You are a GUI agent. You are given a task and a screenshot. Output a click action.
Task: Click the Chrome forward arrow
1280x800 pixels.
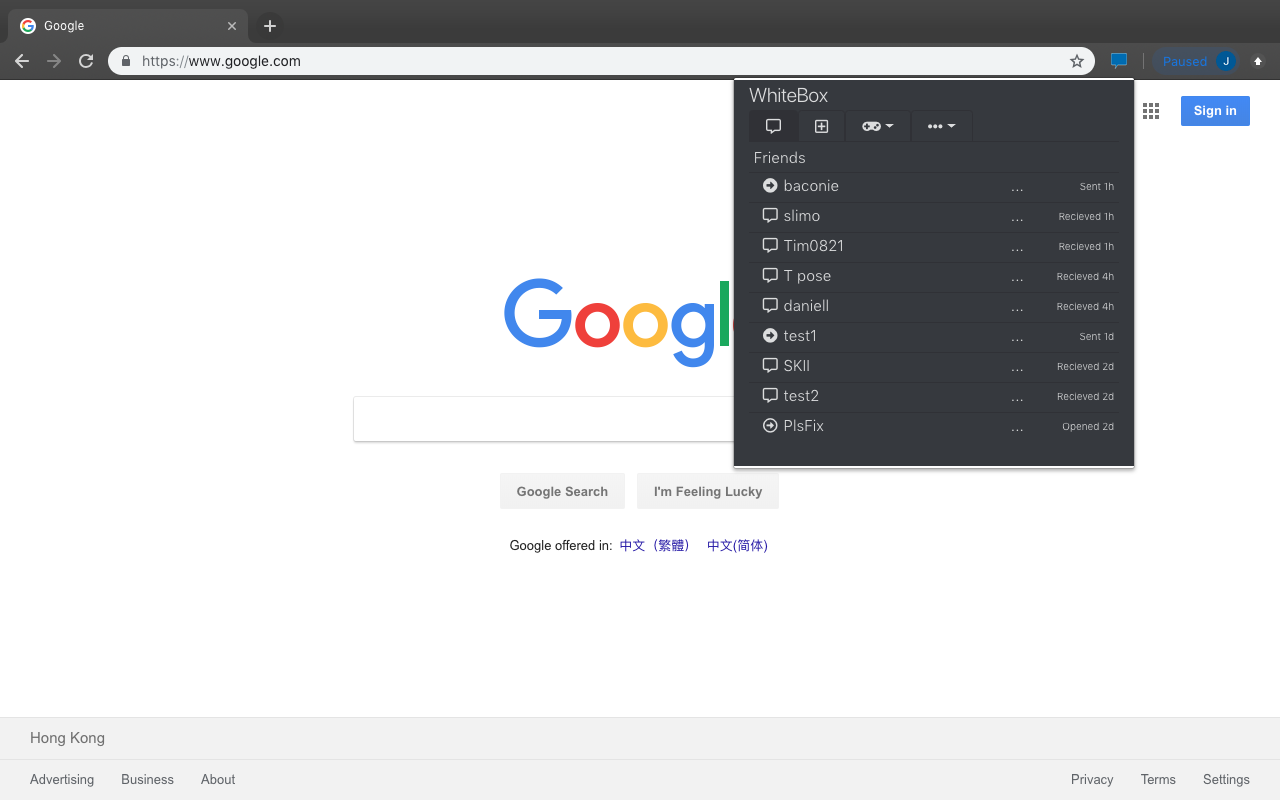54,61
